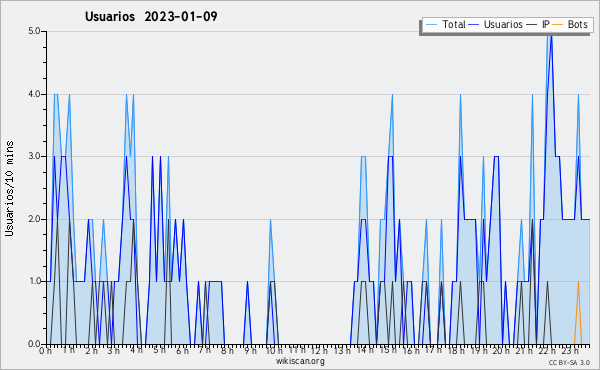Click the '11 h' x-axis label
The image size is (600, 370).
point(297,350)
